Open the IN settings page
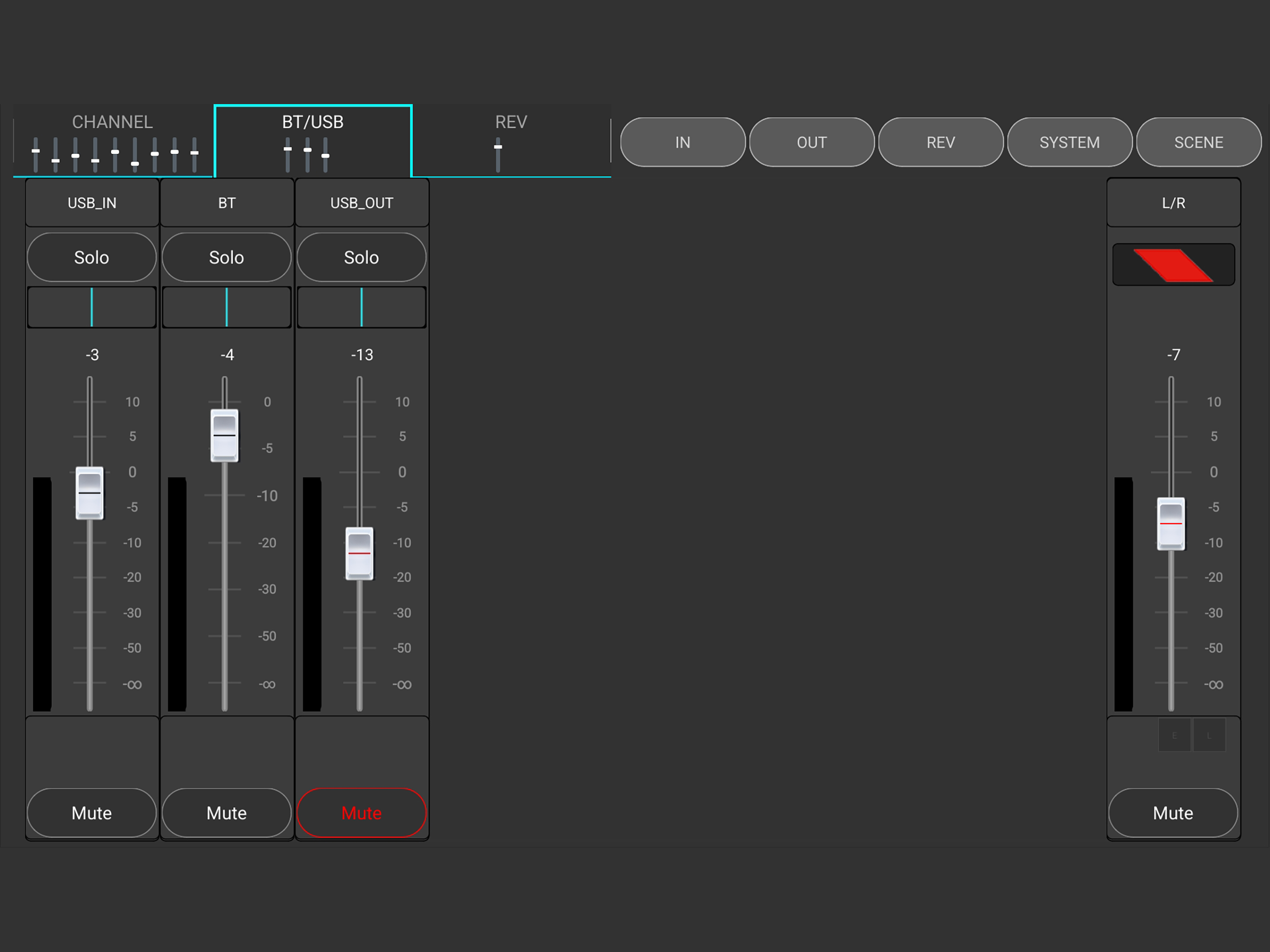 [683, 142]
